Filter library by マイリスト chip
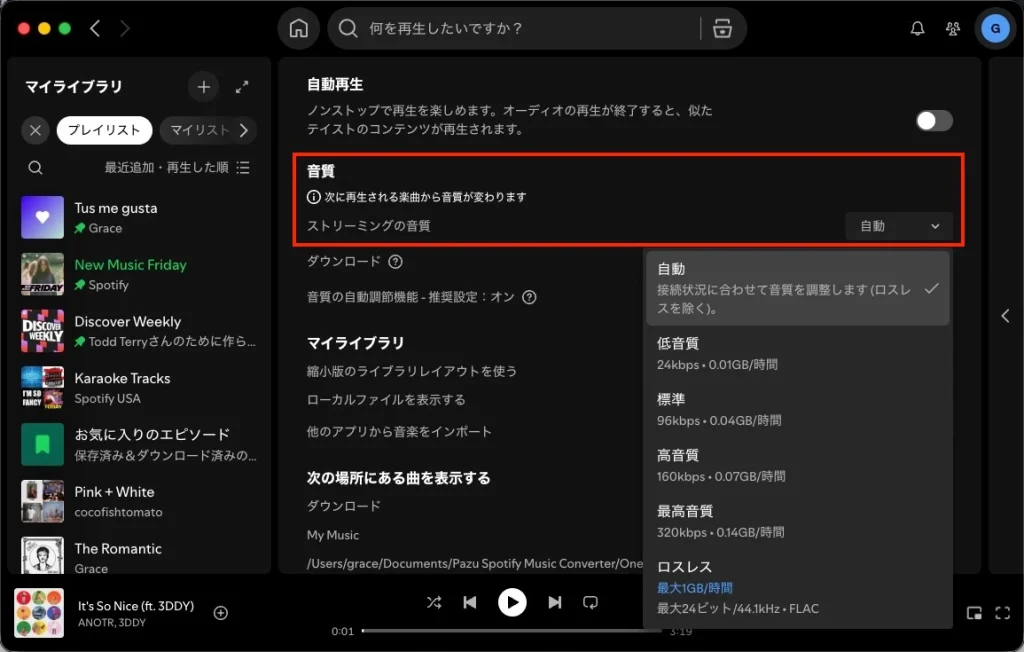The image size is (1024, 652). pyautogui.click(x=200, y=130)
